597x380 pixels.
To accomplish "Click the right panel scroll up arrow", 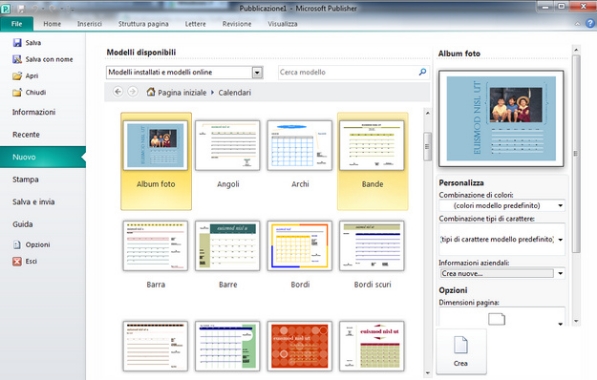I will click(576, 50).
